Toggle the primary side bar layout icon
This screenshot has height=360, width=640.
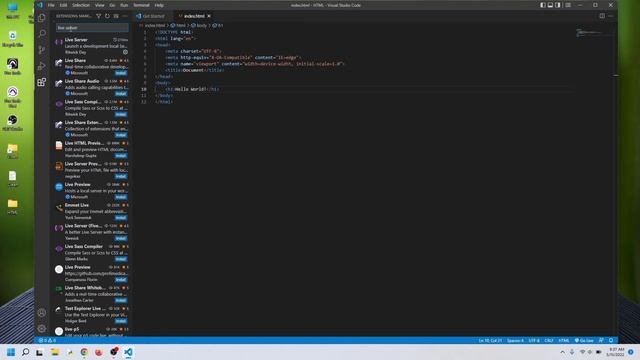coord(543,5)
